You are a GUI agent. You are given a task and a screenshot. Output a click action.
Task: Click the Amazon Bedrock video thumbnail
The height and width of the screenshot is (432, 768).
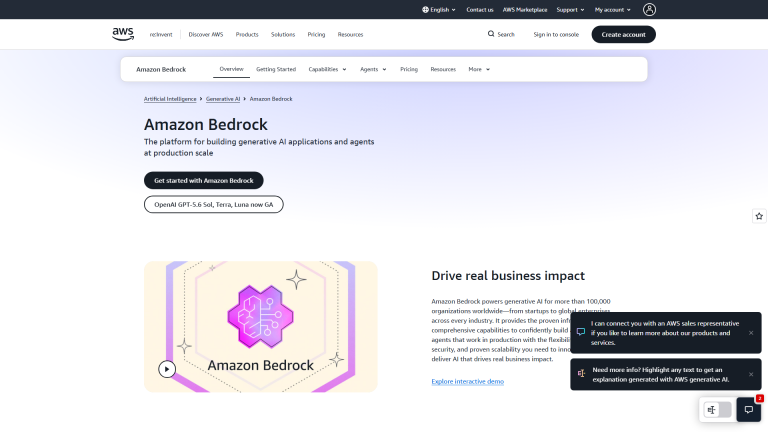tap(261, 326)
